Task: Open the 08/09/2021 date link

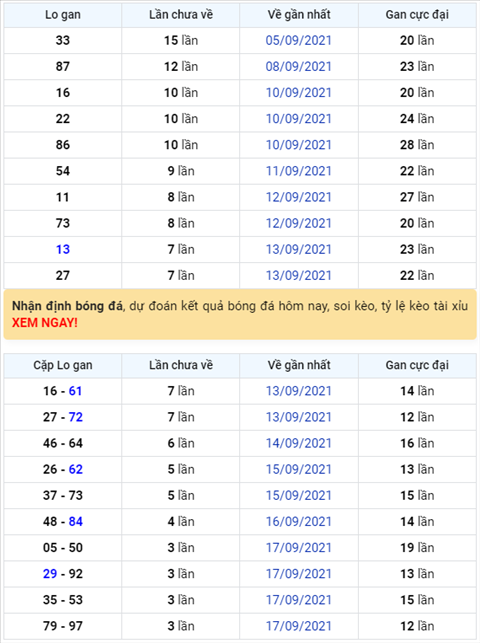Action: pos(298,66)
